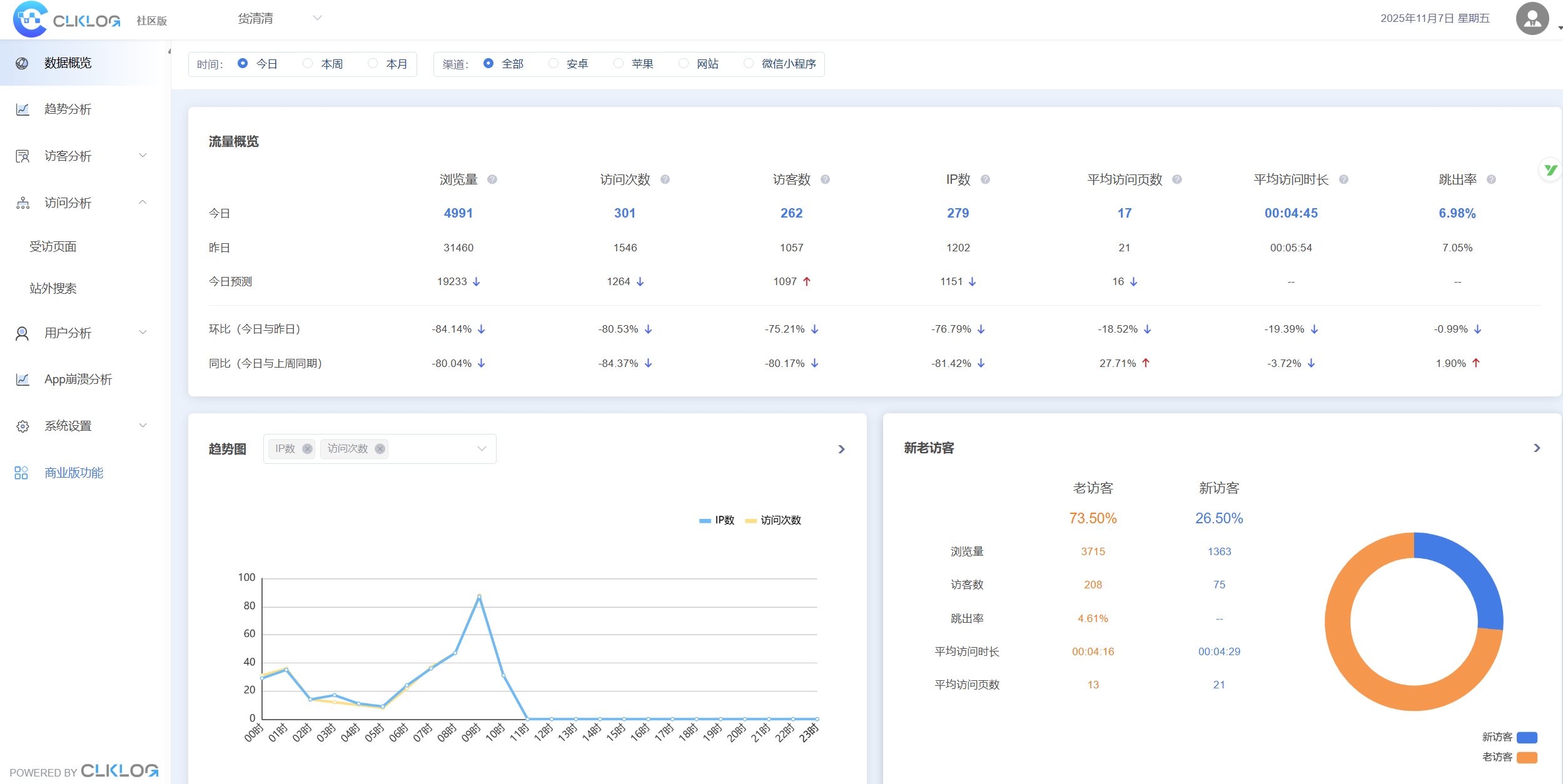Select the 安卓 channel radio button
Screen dimensions: 1563x784
(x=554, y=64)
